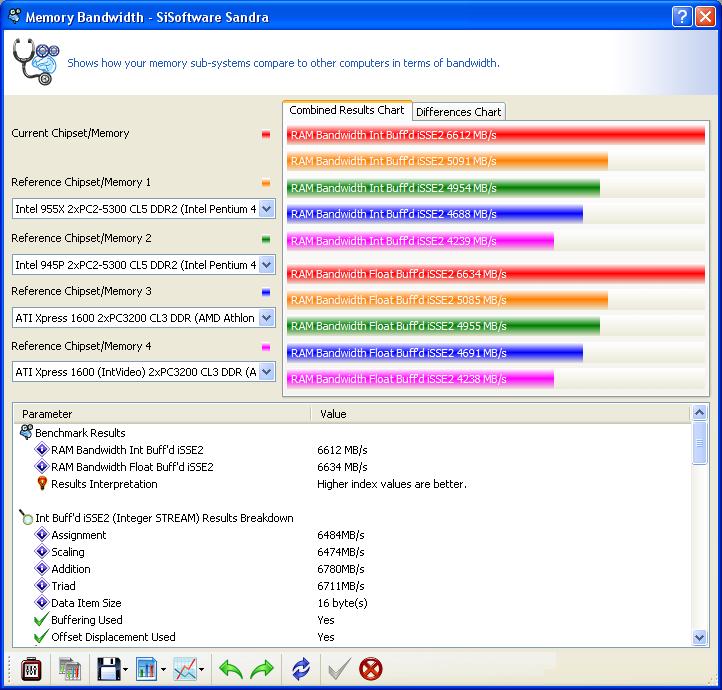This screenshot has width=722, height=690.
Task: Click the diamond icon beside Triad
Action: point(42,585)
